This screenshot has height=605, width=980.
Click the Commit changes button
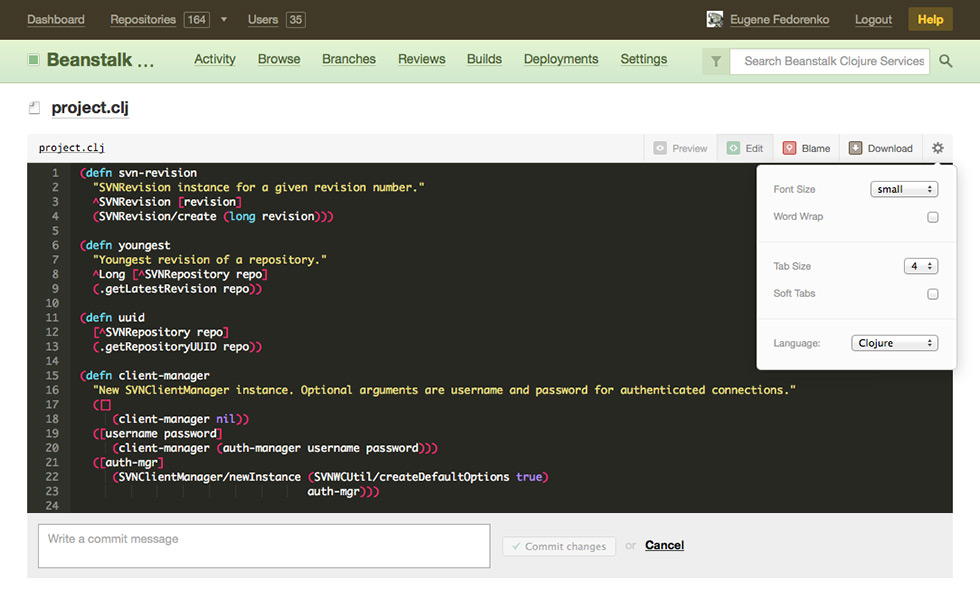pyautogui.click(x=558, y=546)
